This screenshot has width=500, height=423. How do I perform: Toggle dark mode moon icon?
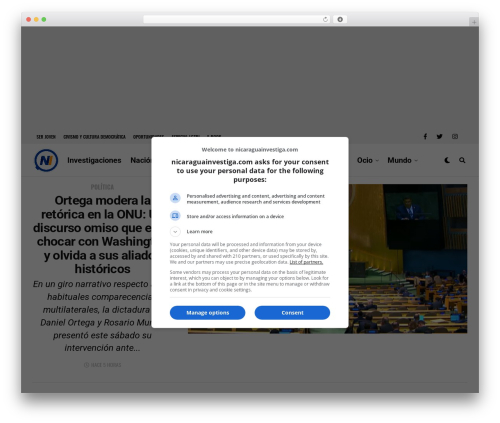click(447, 160)
